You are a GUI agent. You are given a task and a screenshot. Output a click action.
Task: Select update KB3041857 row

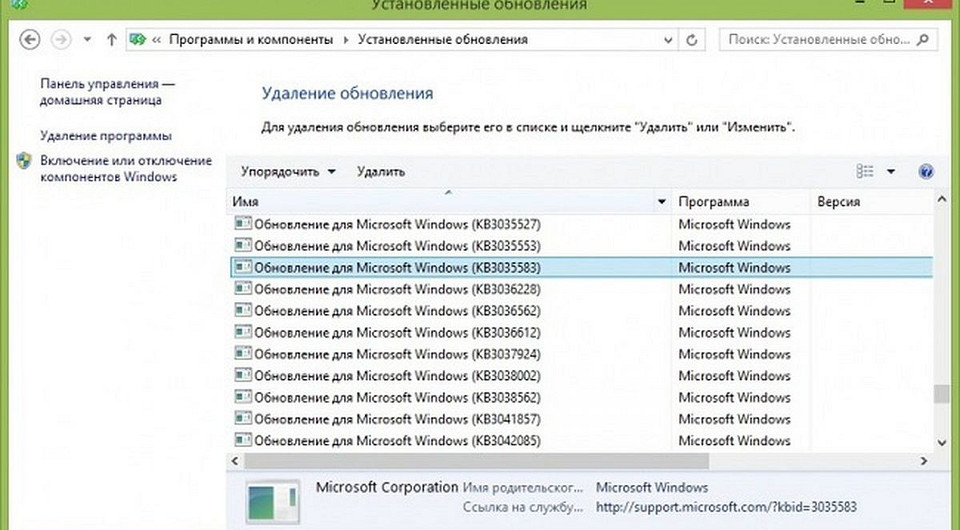(x=580, y=419)
